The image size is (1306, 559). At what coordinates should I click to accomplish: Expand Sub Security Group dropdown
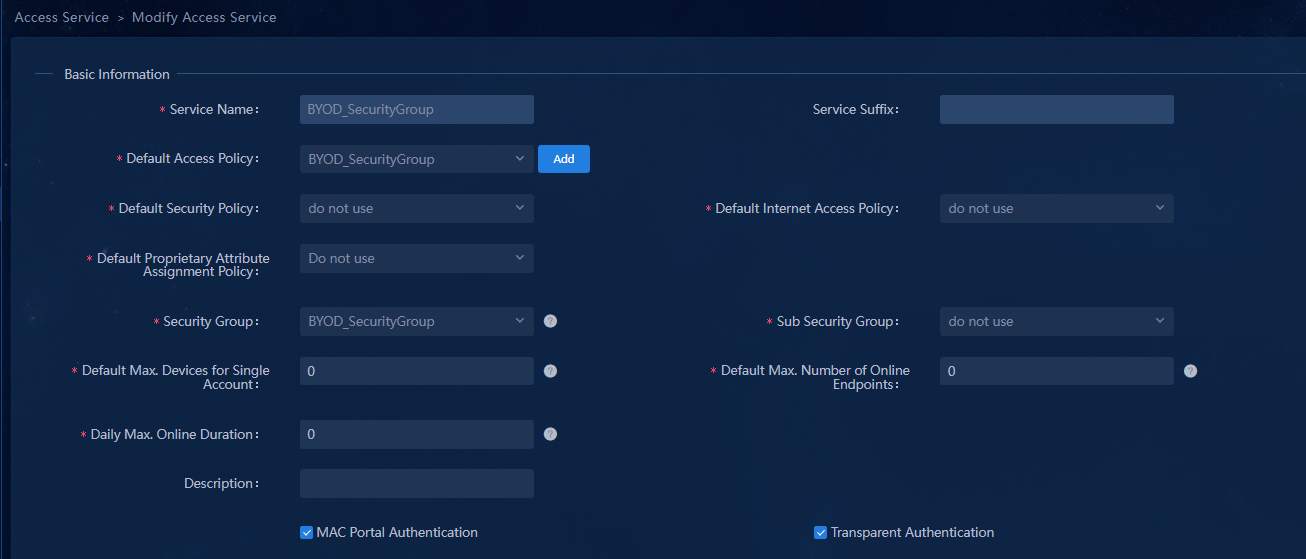[x=1057, y=321]
